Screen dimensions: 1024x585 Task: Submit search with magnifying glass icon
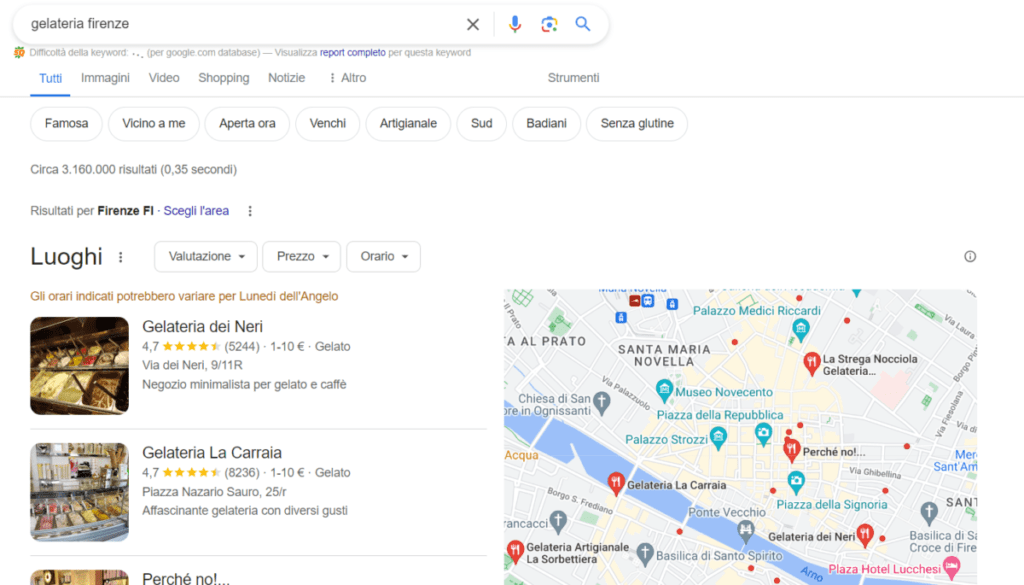pyautogui.click(x=583, y=24)
